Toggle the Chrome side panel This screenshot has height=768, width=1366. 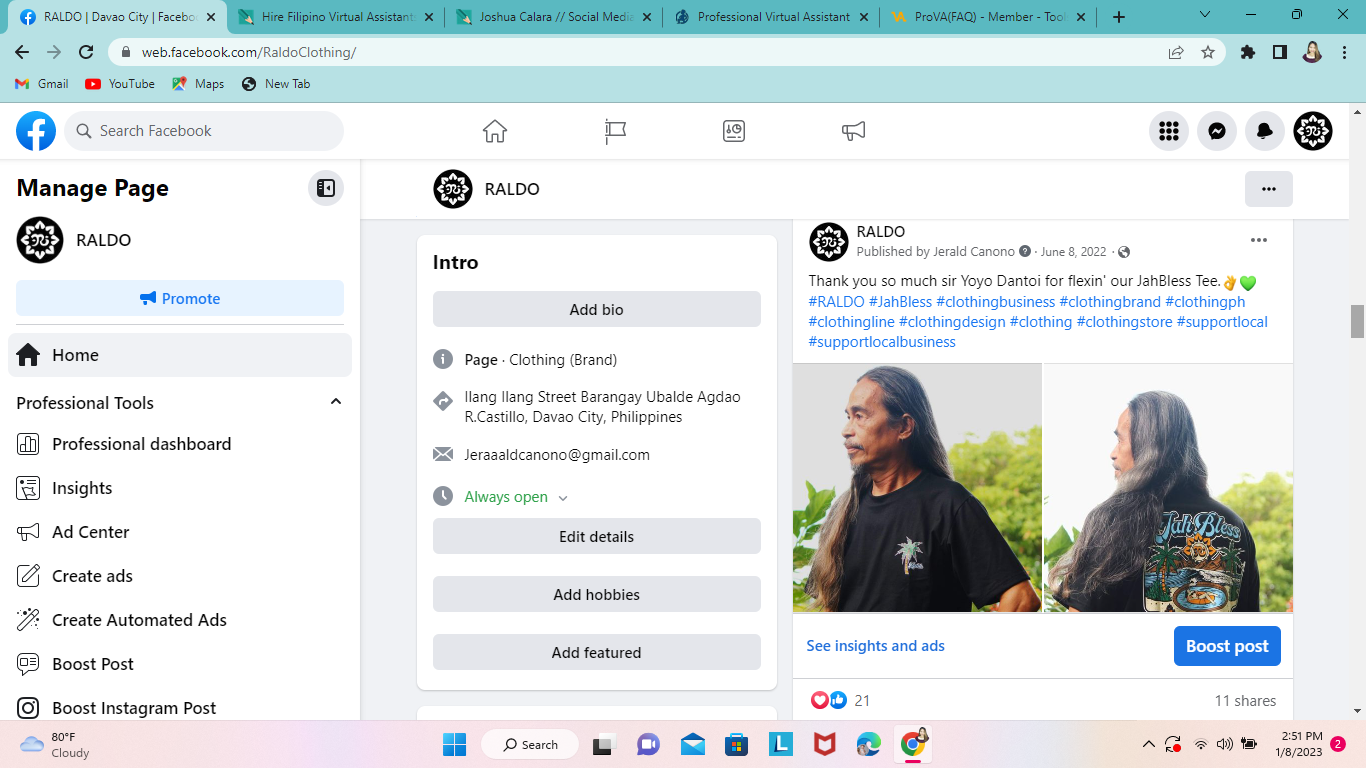coord(1280,53)
